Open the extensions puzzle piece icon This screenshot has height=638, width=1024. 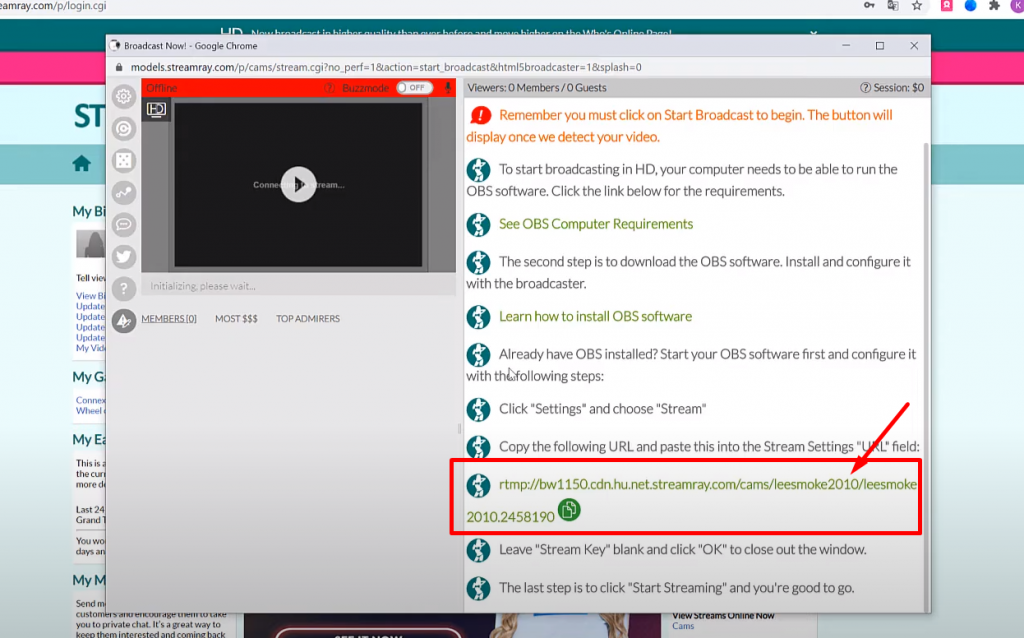(x=994, y=5)
